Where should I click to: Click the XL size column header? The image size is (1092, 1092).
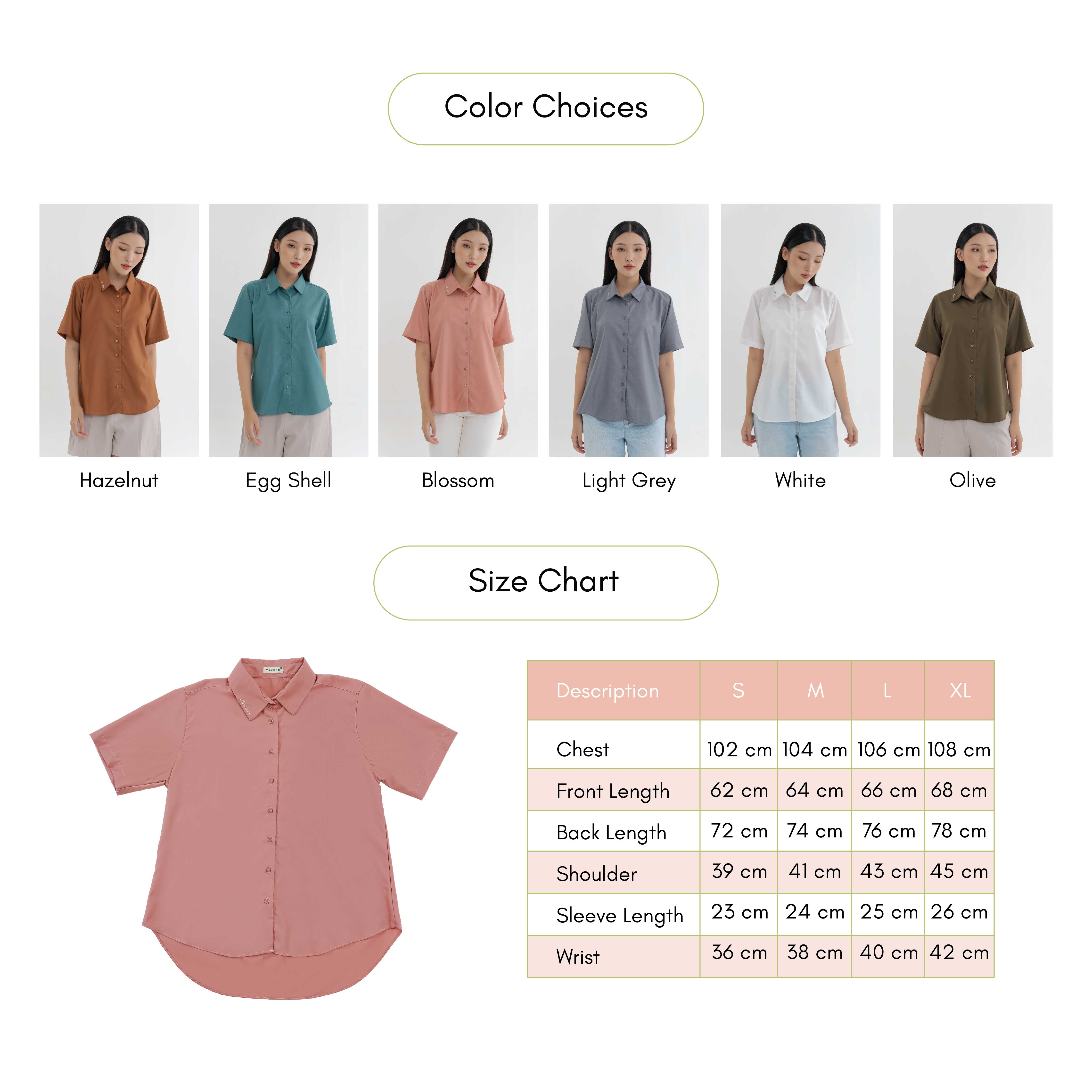pos(960,690)
